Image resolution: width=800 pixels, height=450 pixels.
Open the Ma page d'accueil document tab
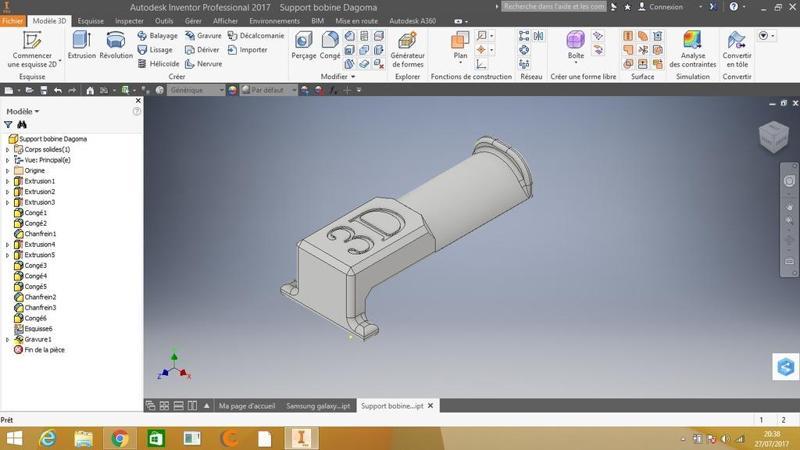(247, 406)
